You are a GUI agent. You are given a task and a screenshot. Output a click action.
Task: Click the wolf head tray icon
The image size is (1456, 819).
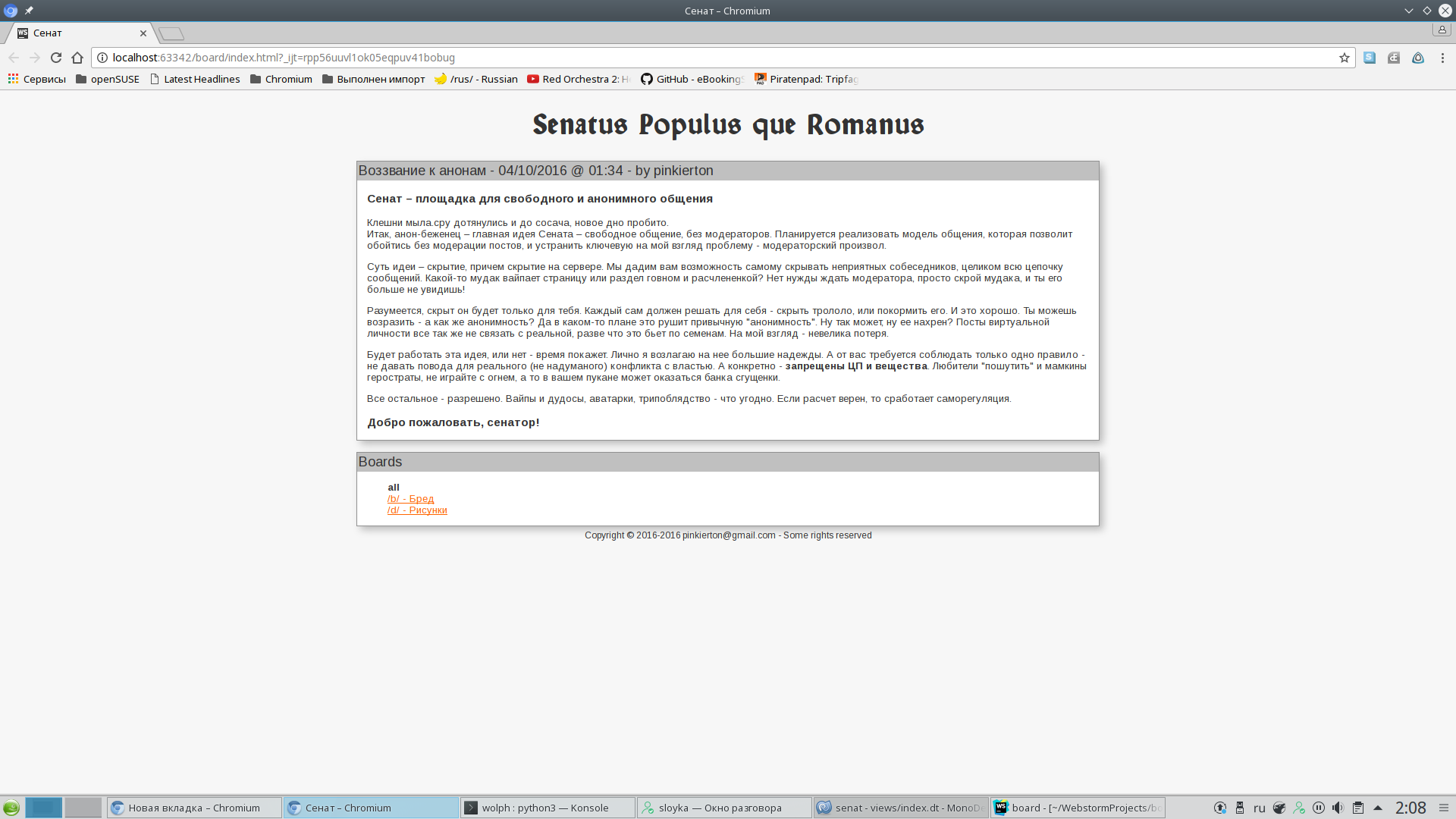[1279, 808]
